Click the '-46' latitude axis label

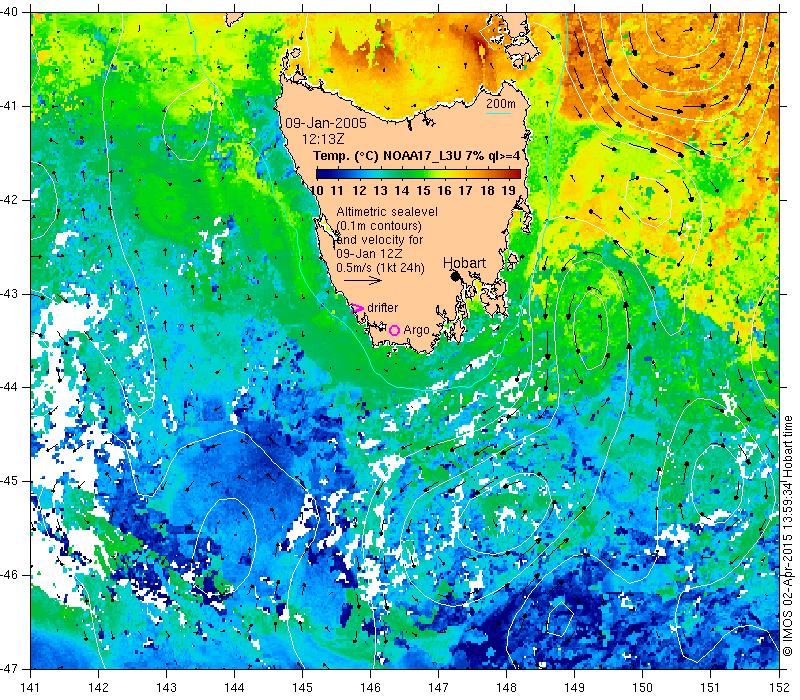point(10,575)
